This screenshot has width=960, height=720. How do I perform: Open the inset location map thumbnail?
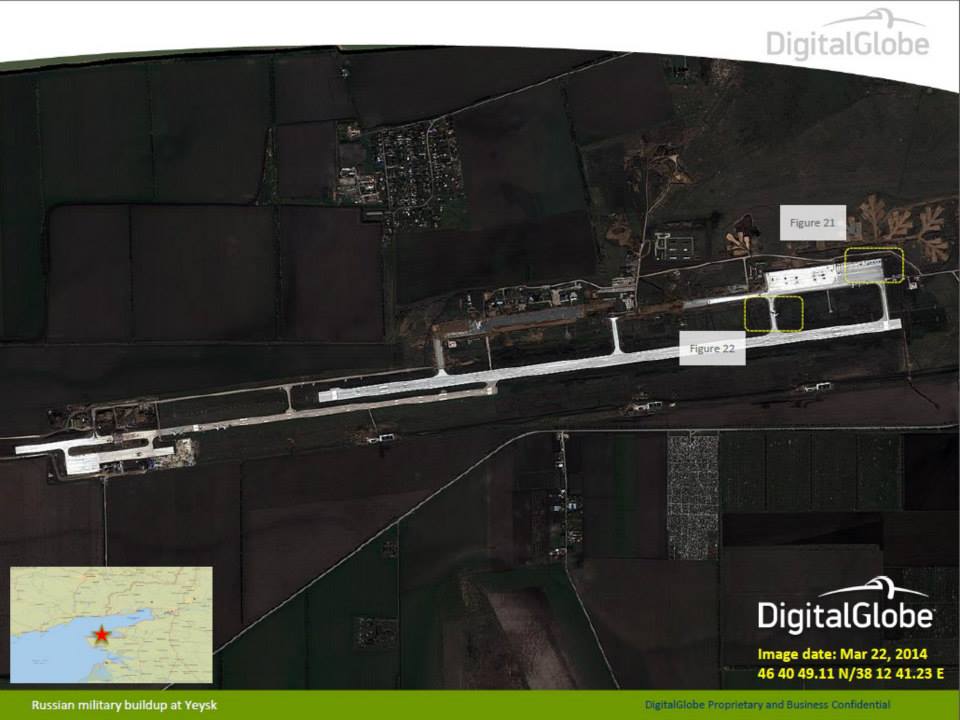(111, 624)
